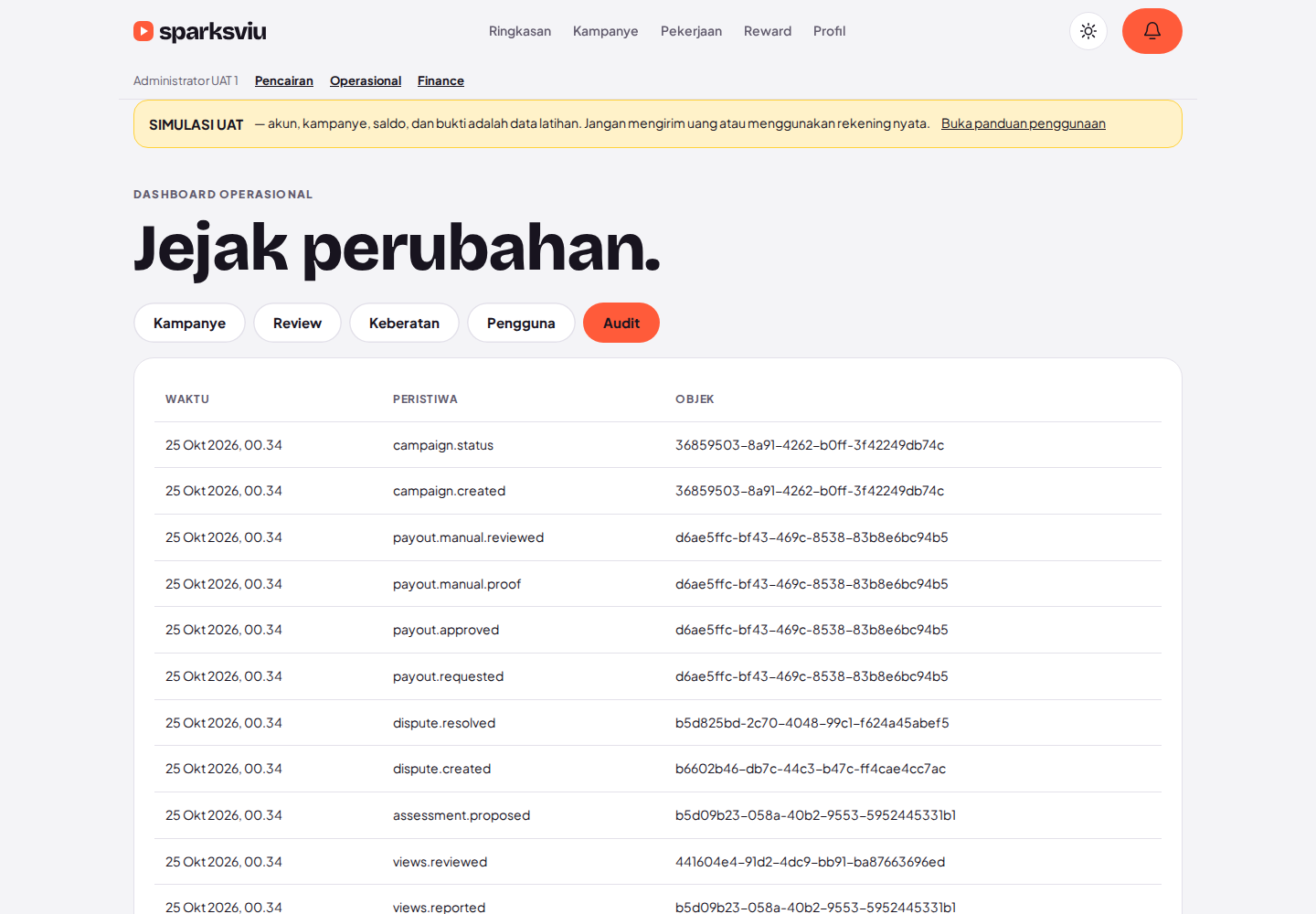
Task: Select the dispute.created event cell
Action: pyautogui.click(x=441, y=769)
